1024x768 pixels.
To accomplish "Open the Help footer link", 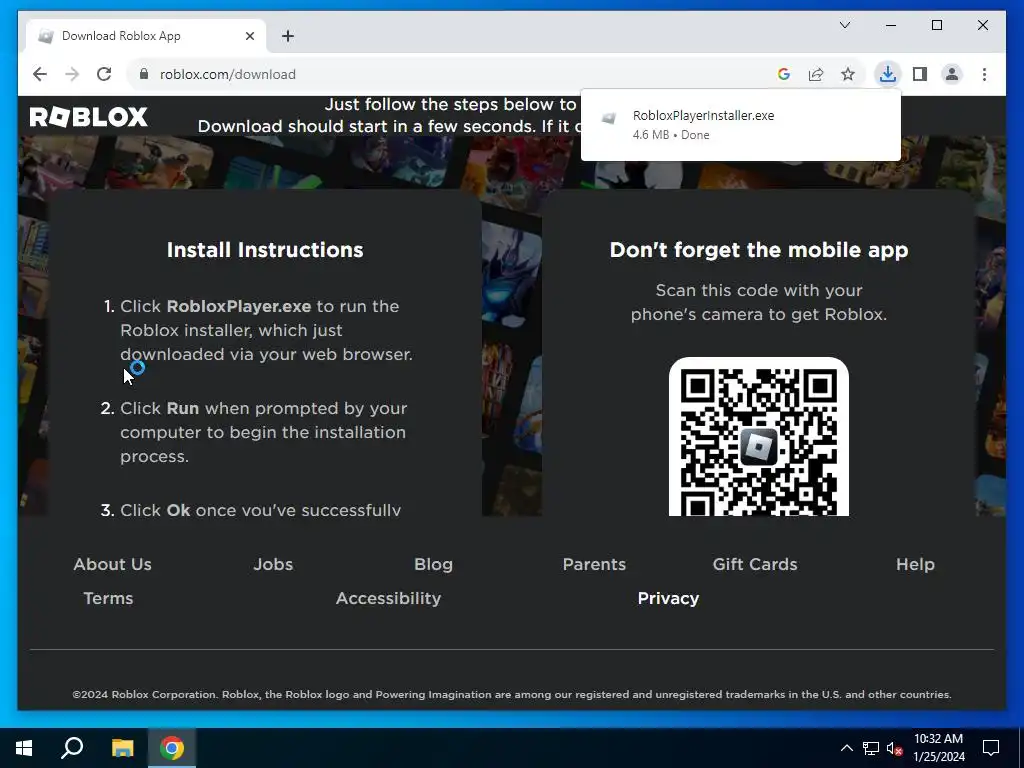I will [915, 564].
